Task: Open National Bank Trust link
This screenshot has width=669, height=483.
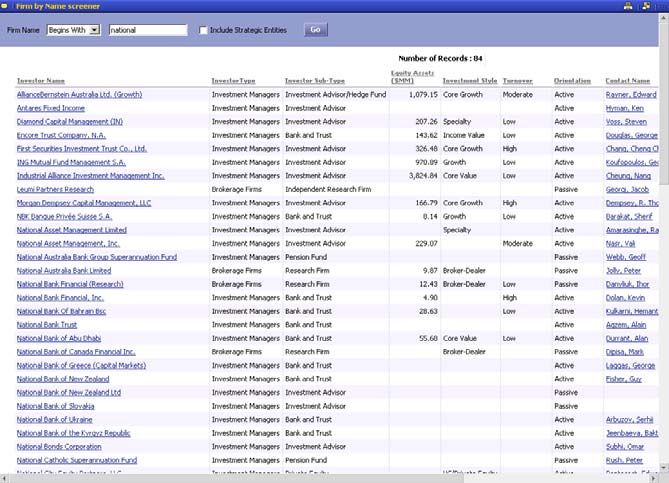Action: pyautogui.click(x=47, y=325)
